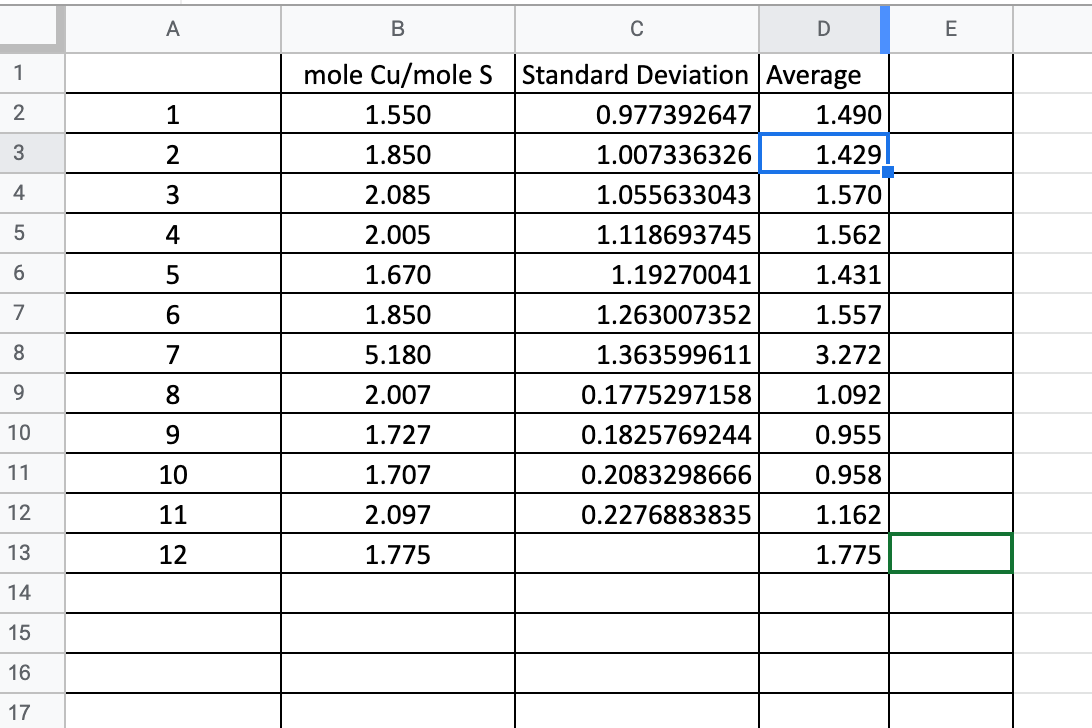Image resolution: width=1092 pixels, height=728 pixels.
Task: Click the Standard Deviation header cell
Action: (x=637, y=74)
